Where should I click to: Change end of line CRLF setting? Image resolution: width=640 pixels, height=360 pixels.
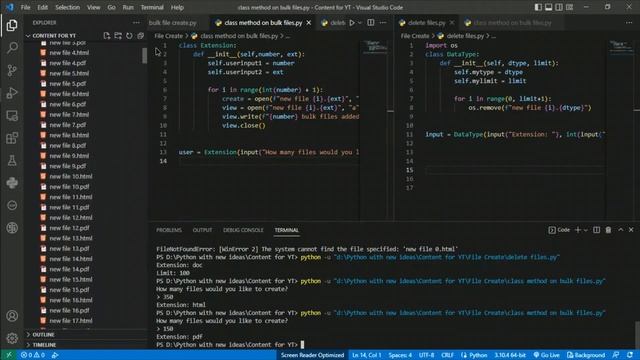pyautogui.click(x=447, y=355)
